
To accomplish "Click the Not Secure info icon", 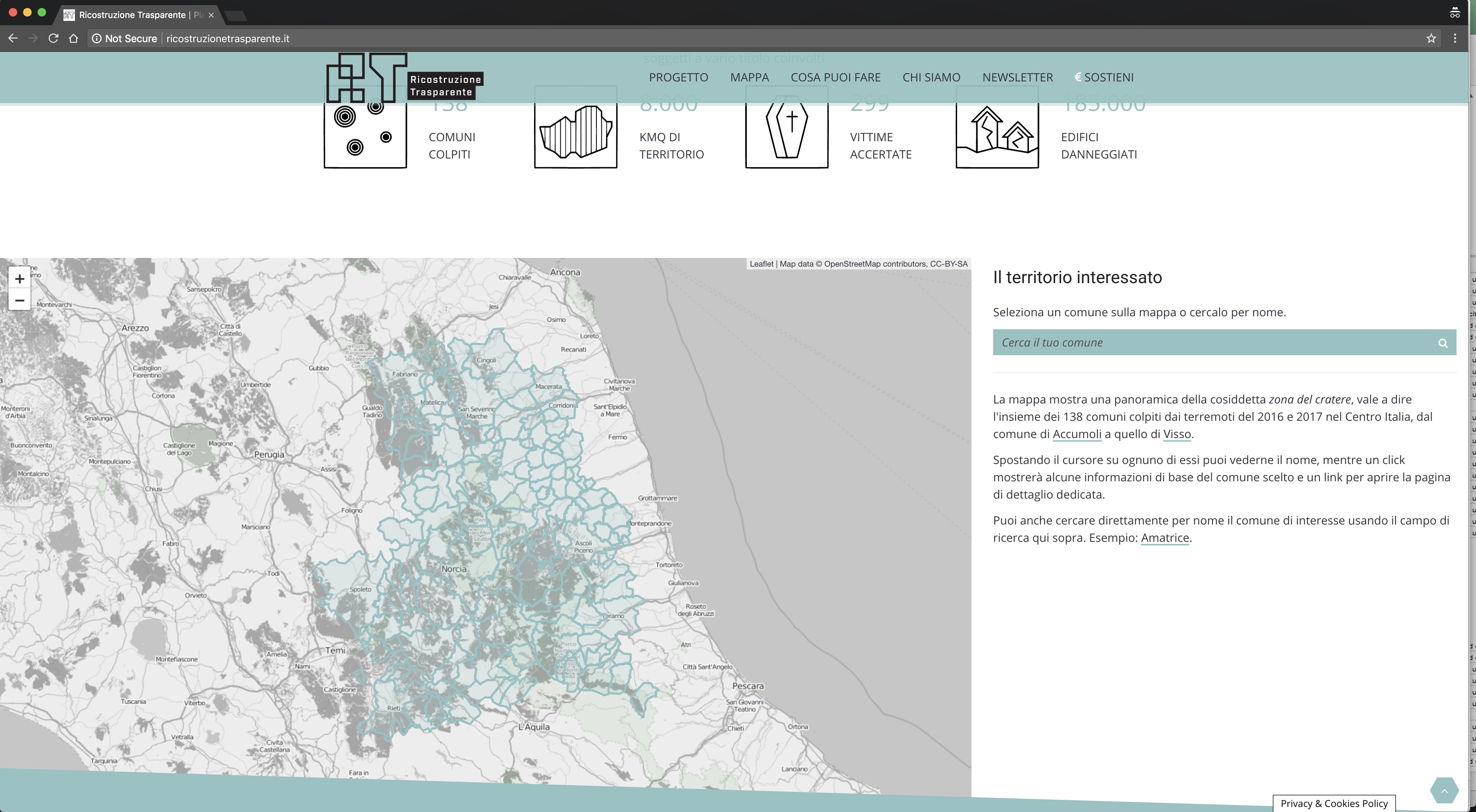I will coord(97,39).
